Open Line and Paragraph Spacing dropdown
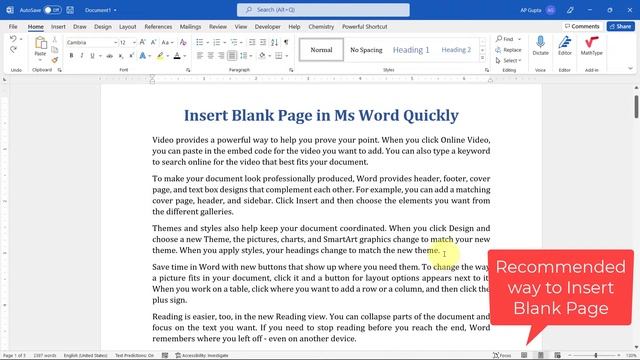The height and width of the screenshot is (360, 640). pos(250,56)
